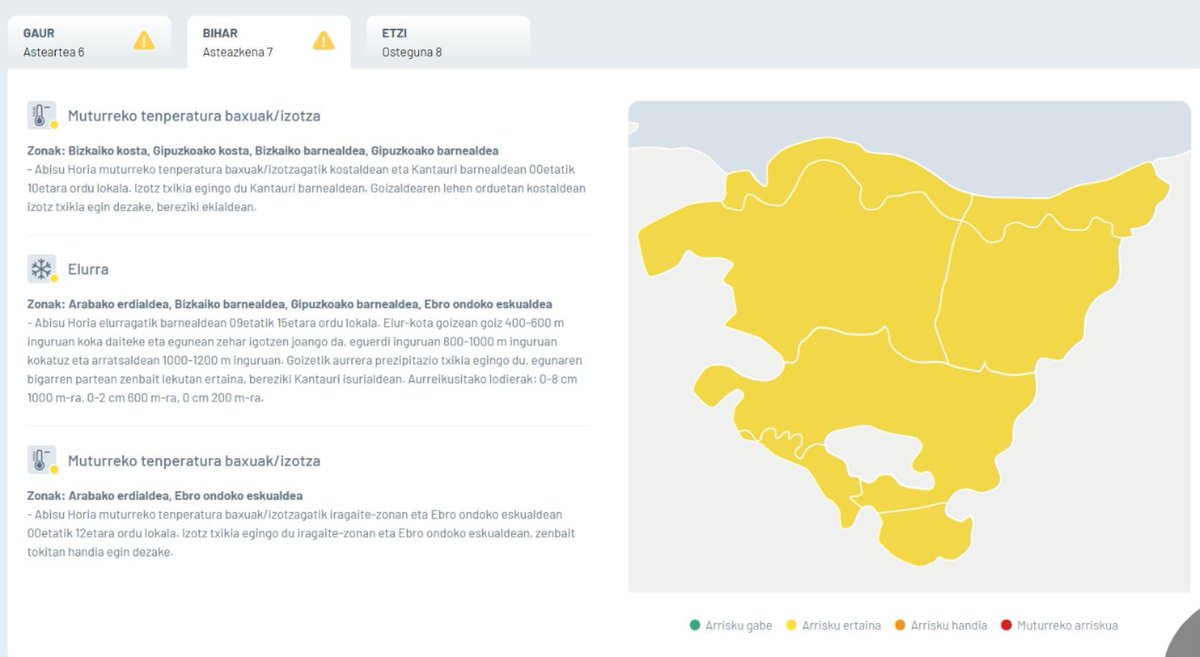
Task: Click 'Zonak: Arabako erdialdea, Bizkaiko barnealdea' line
Action: coord(289,304)
